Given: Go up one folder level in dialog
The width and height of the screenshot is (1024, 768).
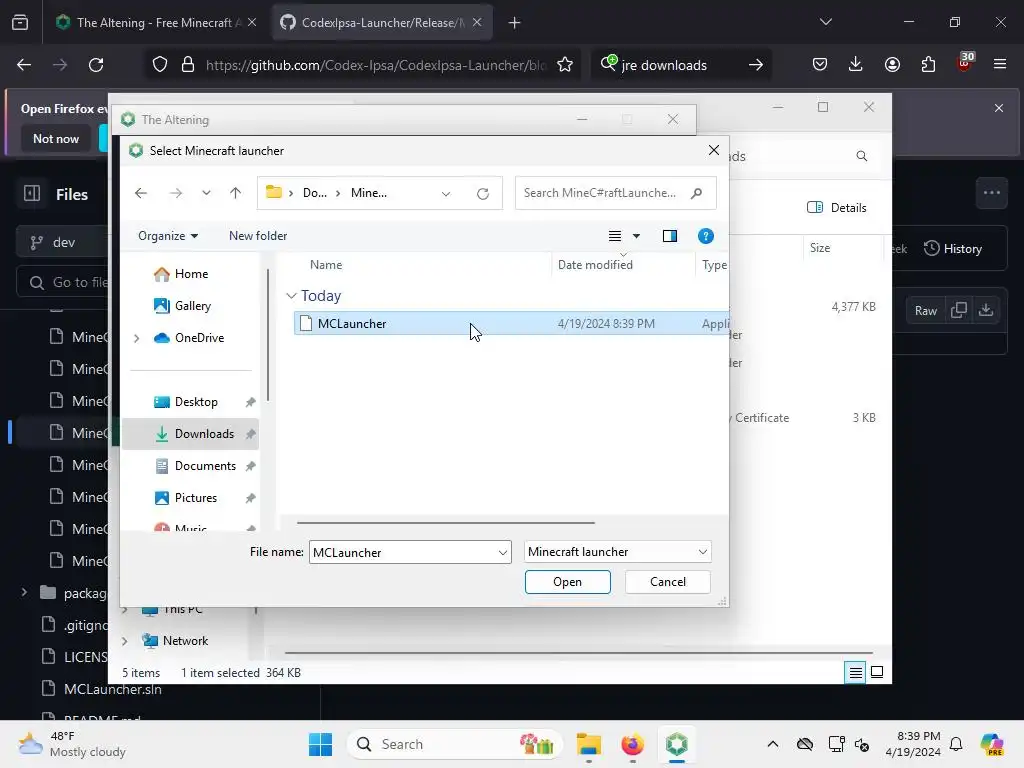Looking at the screenshot, I should pos(235,193).
